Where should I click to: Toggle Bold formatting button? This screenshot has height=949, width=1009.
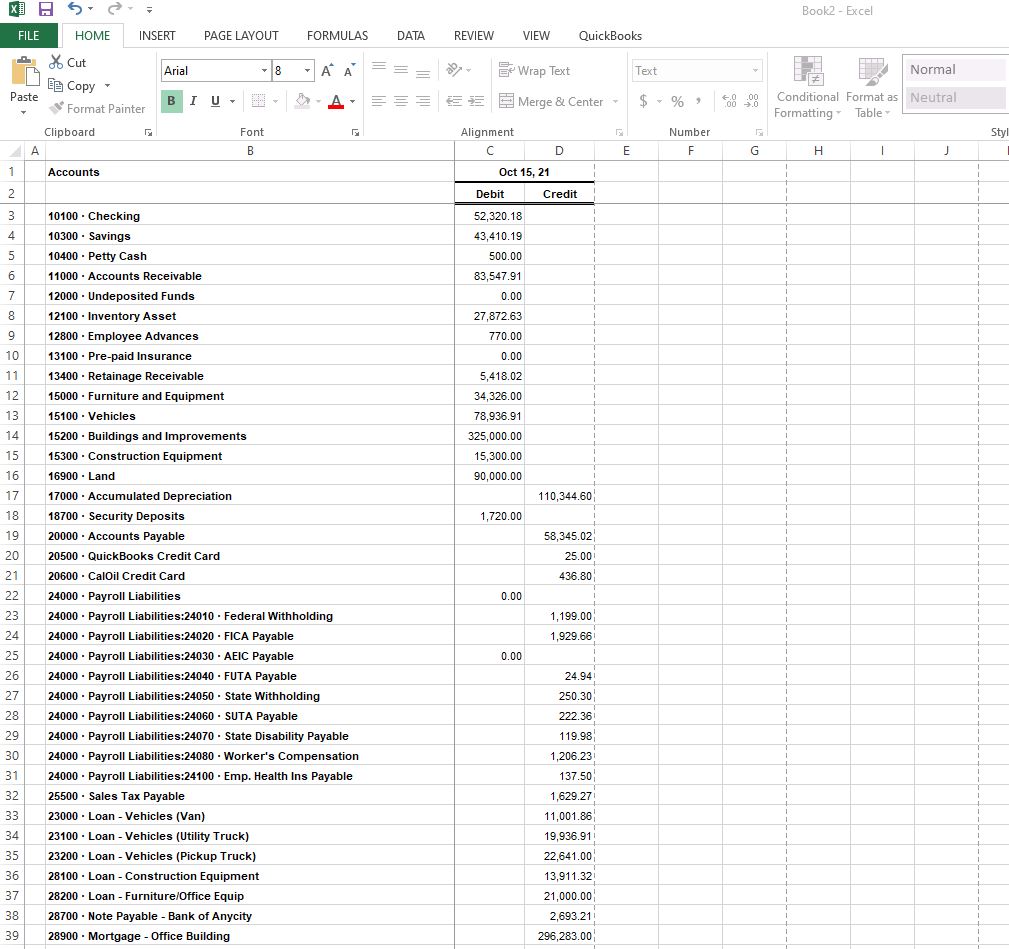point(171,100)
